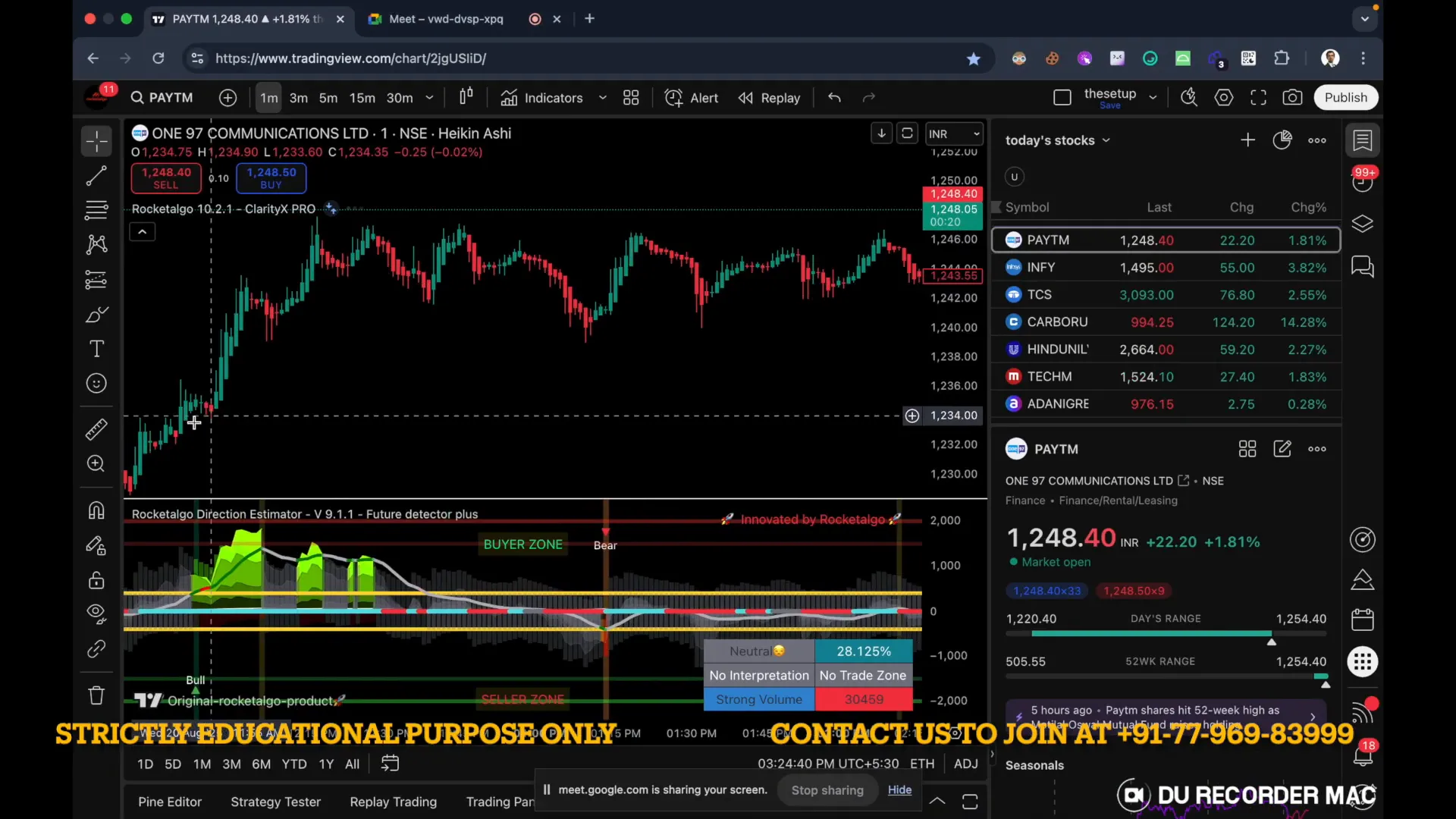The image size is (1456, 819).
Task: Select the Text annotation tool
Action: click(96, 349)
